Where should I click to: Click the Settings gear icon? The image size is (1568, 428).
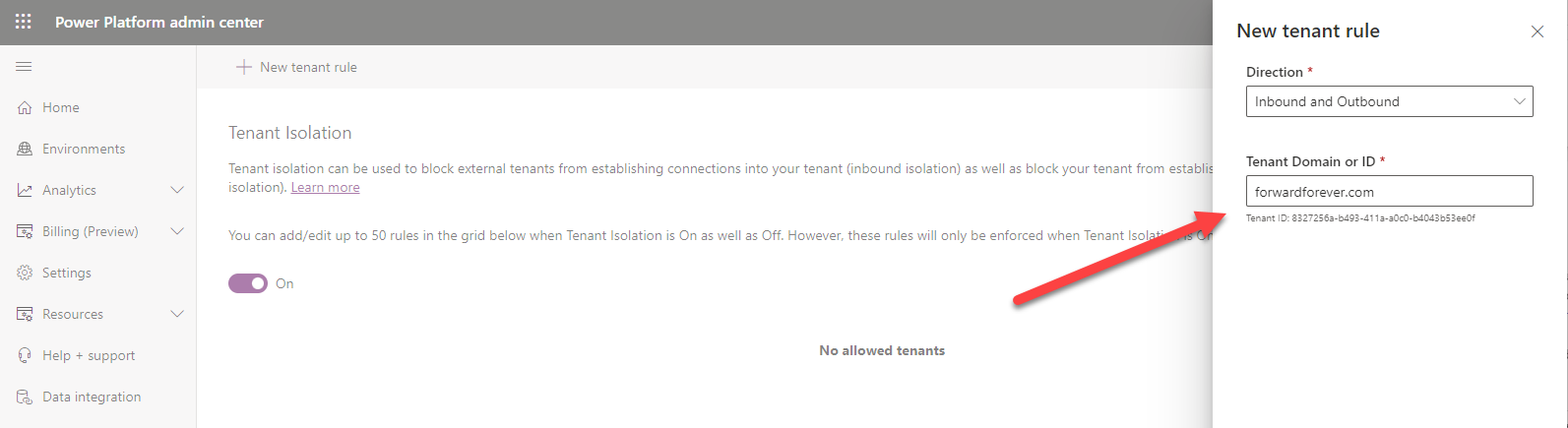coord(25,274)
